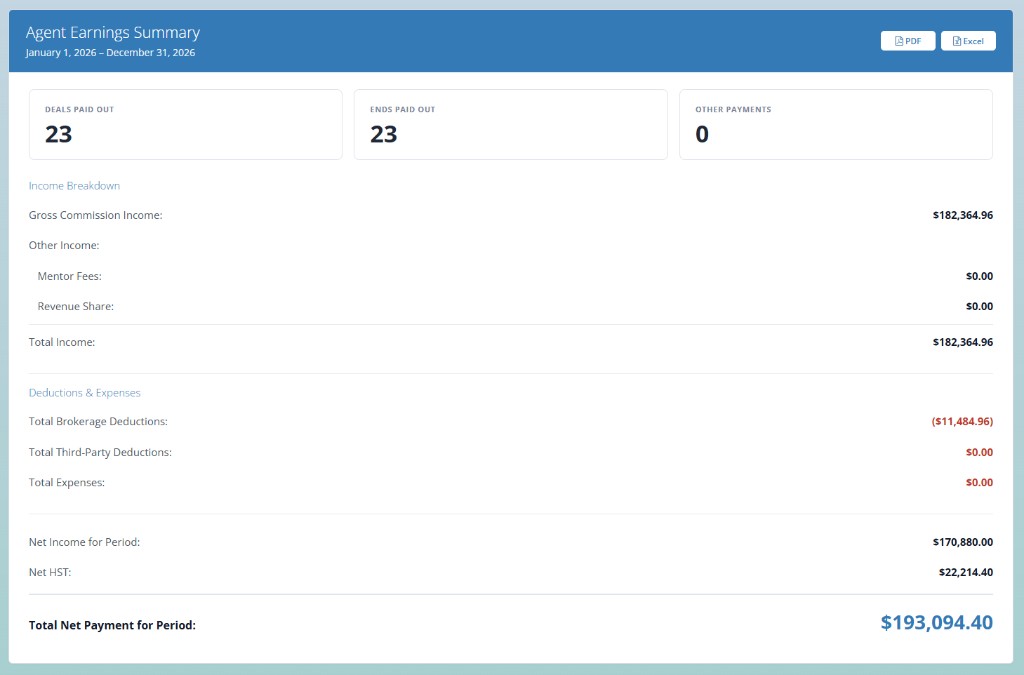Export the summary as PDF
Viewport: 1024px width, 675px height.
908,40
